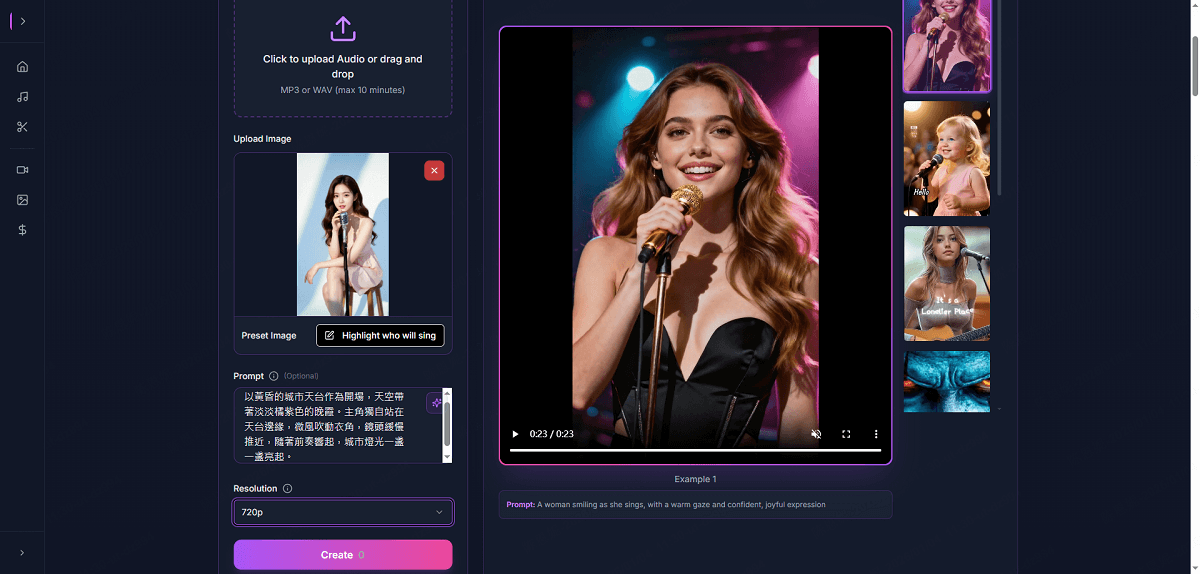This screenshot has height=574, width=1200.
Task: Seek on the video progress bar
Action: point(695,450)
